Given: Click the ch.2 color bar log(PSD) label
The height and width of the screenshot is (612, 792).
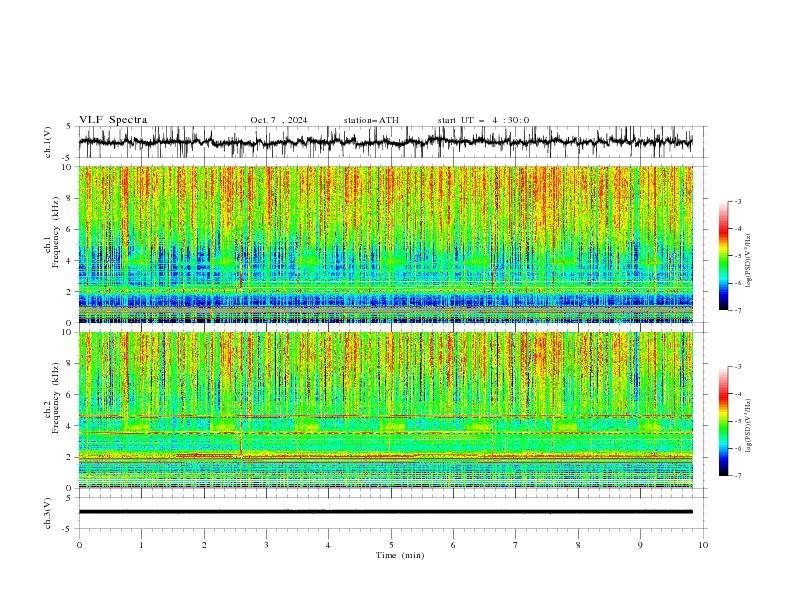Looking at the screenshot, I should [749, 425].
